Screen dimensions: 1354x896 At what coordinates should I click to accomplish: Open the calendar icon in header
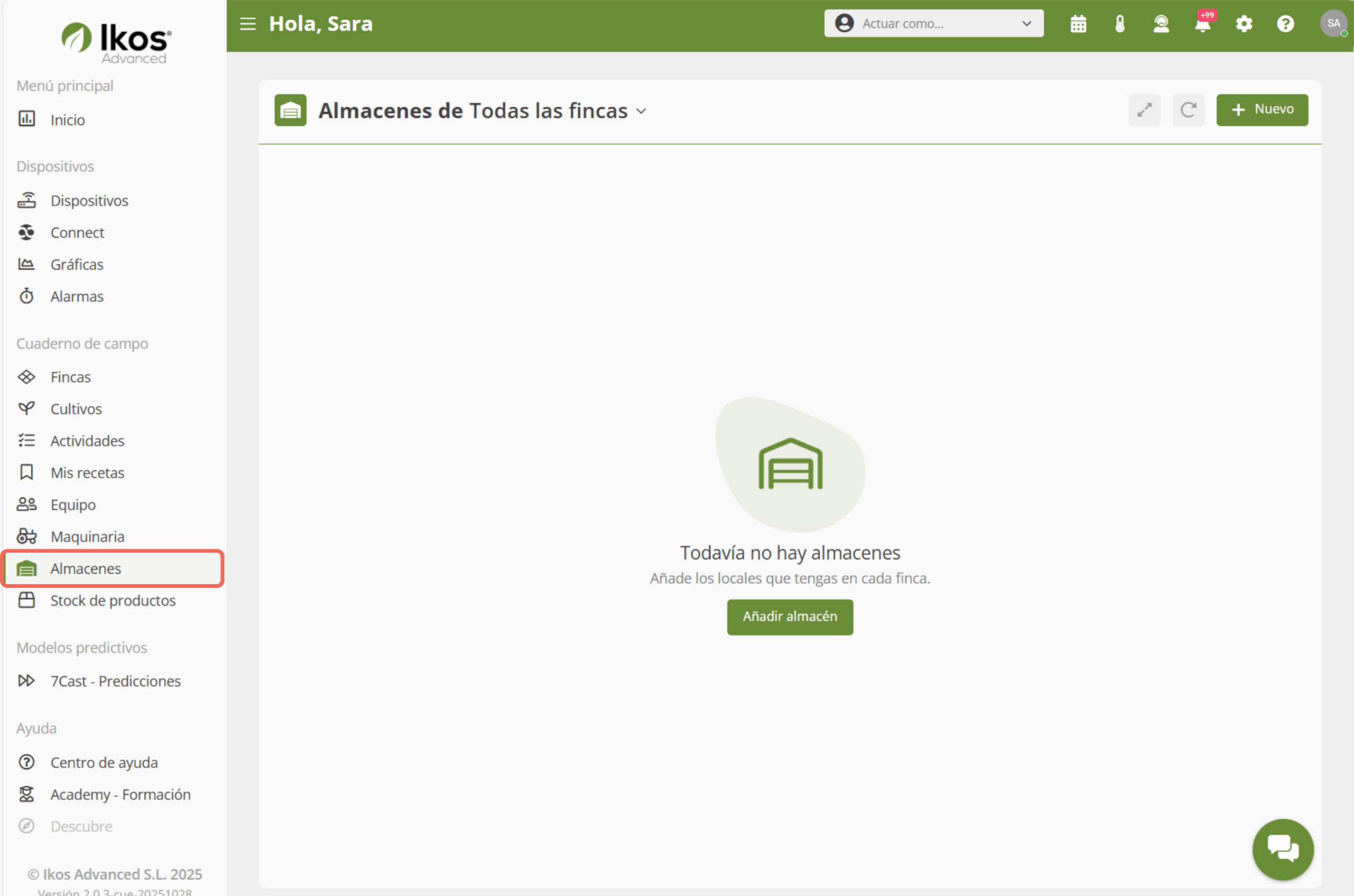1078,24
